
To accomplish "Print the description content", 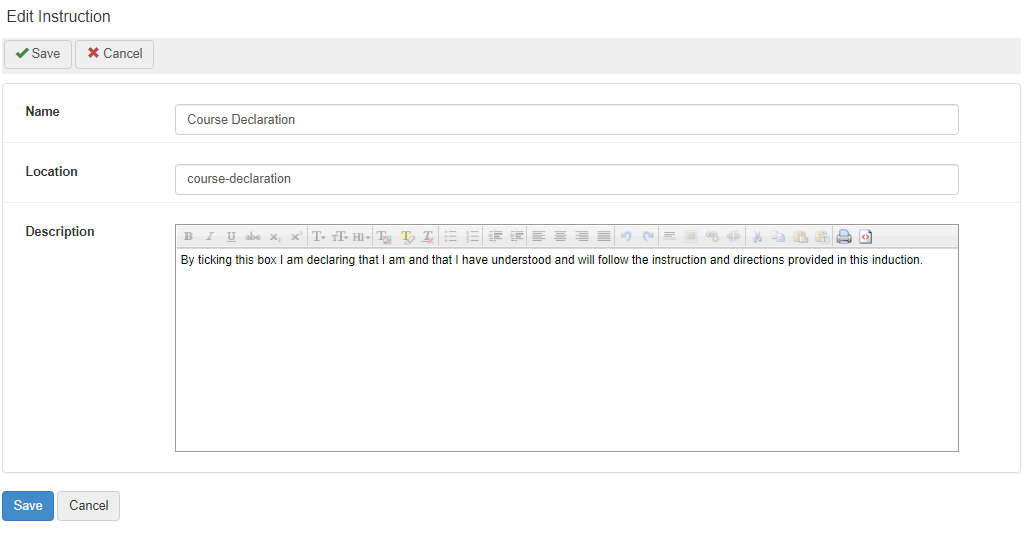I will coord(844,237).
